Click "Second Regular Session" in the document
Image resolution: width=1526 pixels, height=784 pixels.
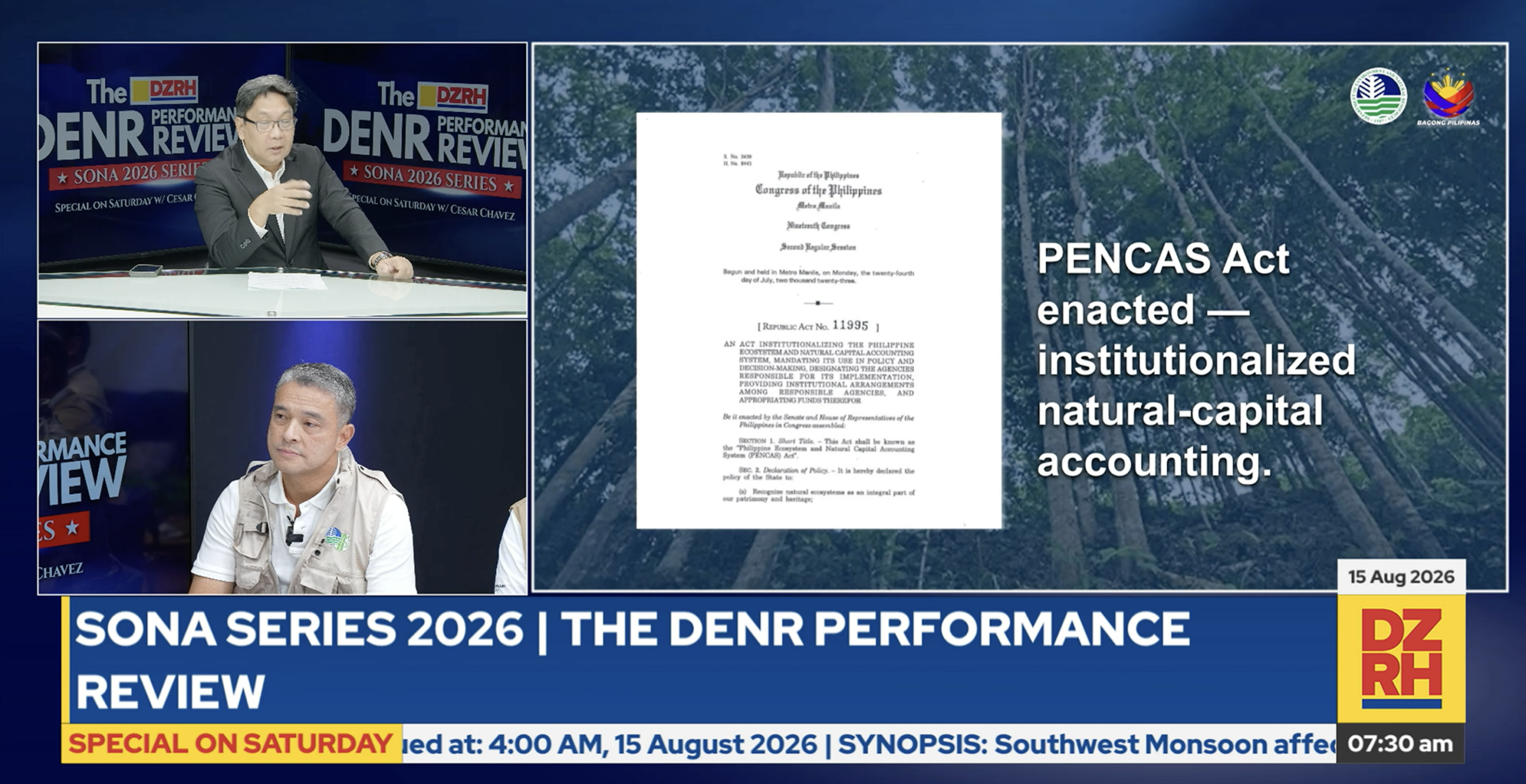(x=818, y=247)
